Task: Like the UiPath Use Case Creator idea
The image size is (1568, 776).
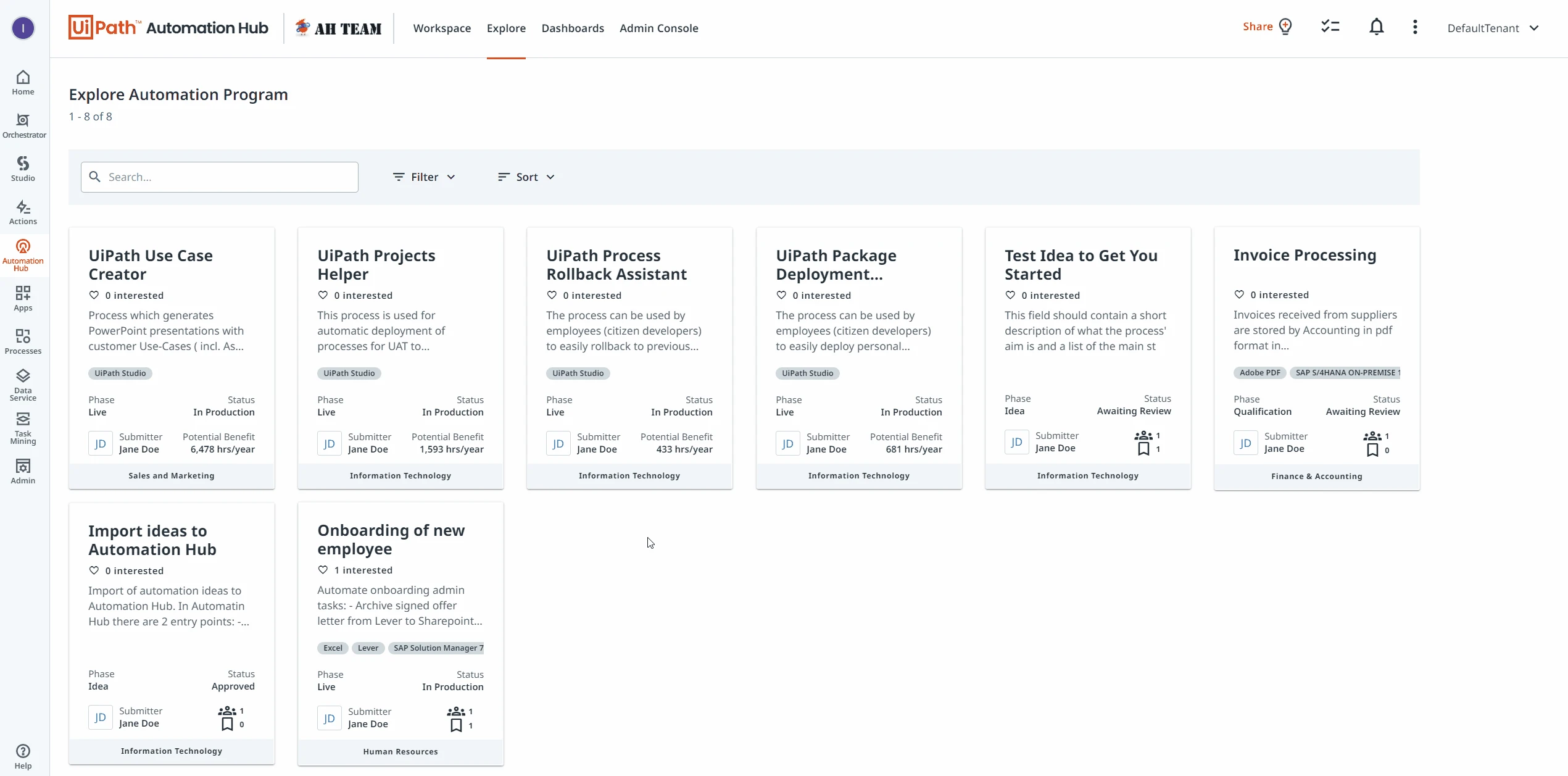Action: (94, 295)
